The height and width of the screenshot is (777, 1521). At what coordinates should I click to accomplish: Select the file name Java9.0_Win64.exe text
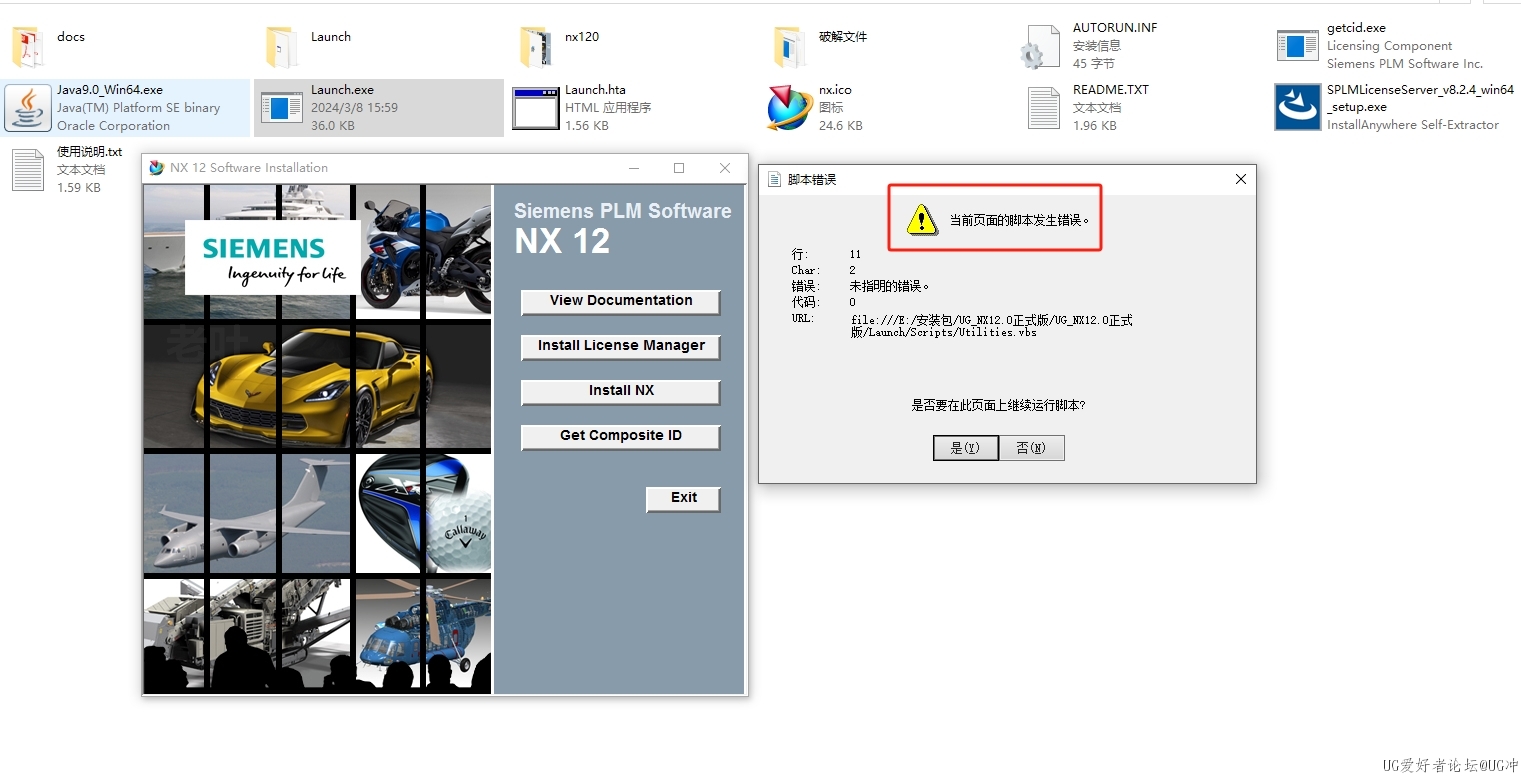click(110, 90)
